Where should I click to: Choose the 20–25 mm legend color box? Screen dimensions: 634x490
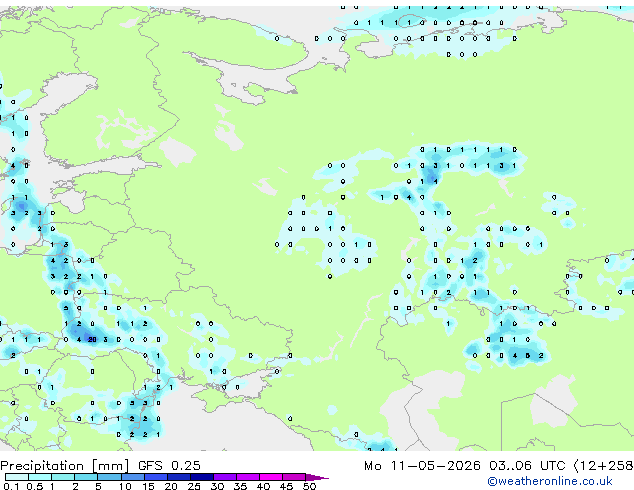(178, 477)
